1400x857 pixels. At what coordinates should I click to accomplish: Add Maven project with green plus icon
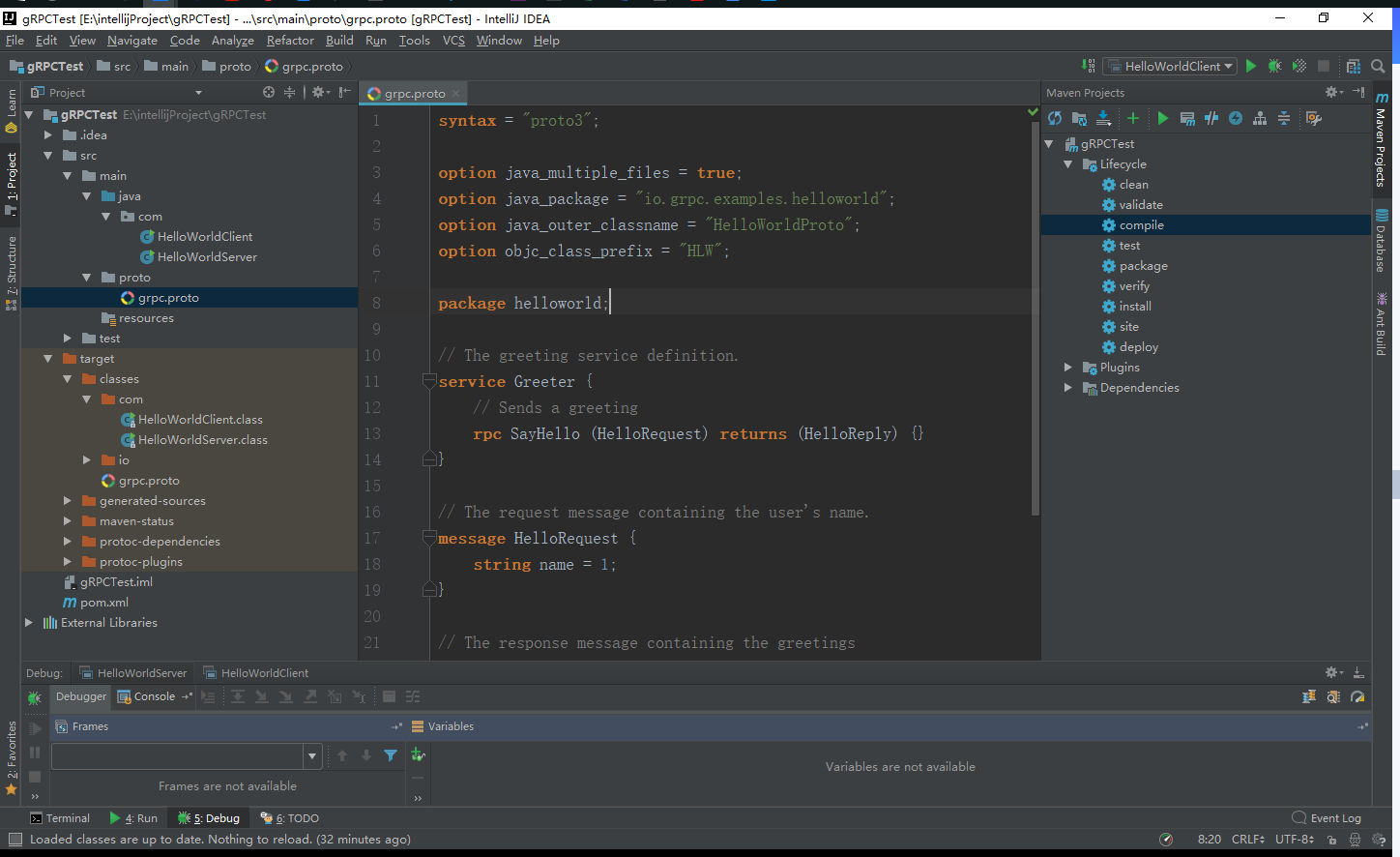[x=1133, y=118]
